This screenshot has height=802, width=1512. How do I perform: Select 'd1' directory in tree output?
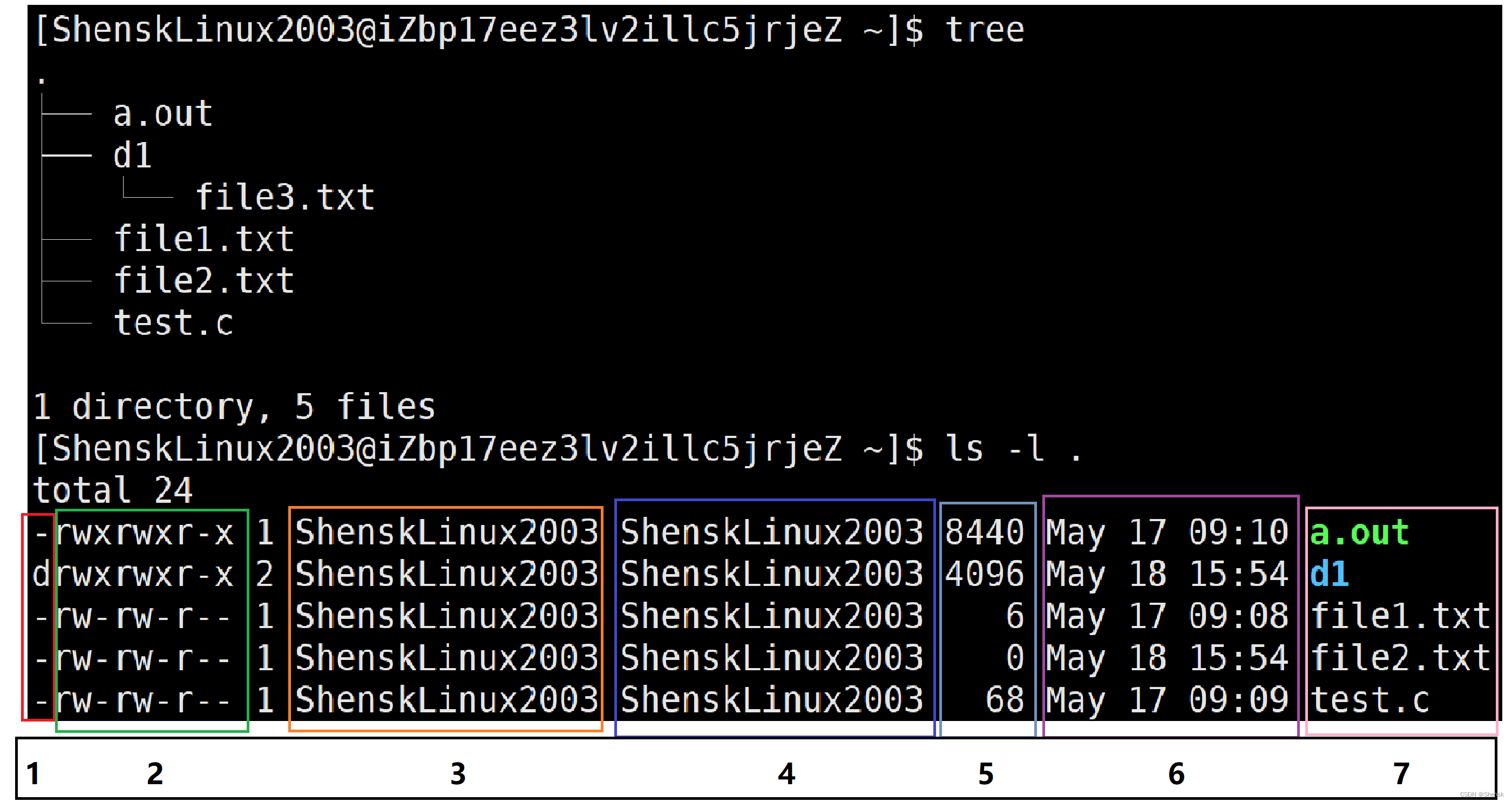click(133, 155)
